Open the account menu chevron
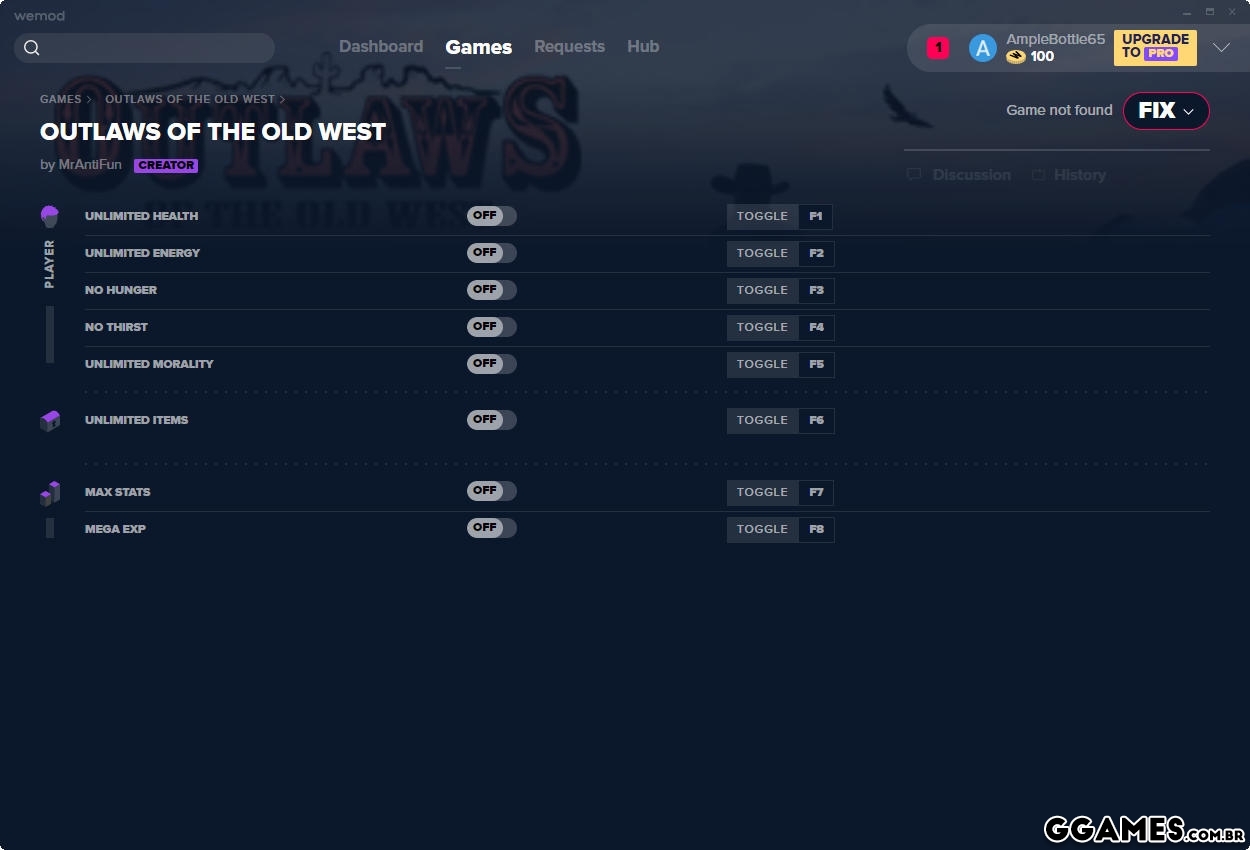 click(1221, 48)
